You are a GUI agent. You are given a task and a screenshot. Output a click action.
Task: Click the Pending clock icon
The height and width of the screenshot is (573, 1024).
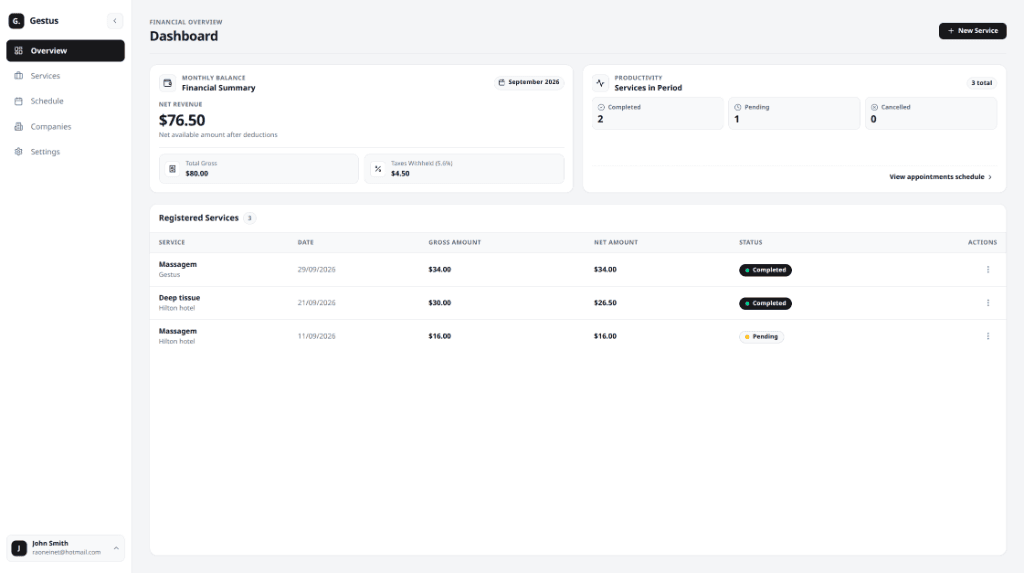point(738,107)
